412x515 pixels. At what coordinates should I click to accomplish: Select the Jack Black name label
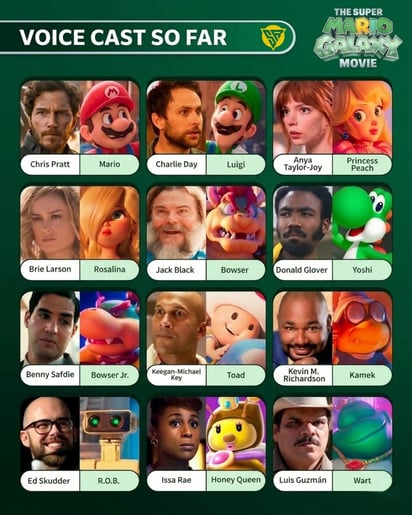176,270
